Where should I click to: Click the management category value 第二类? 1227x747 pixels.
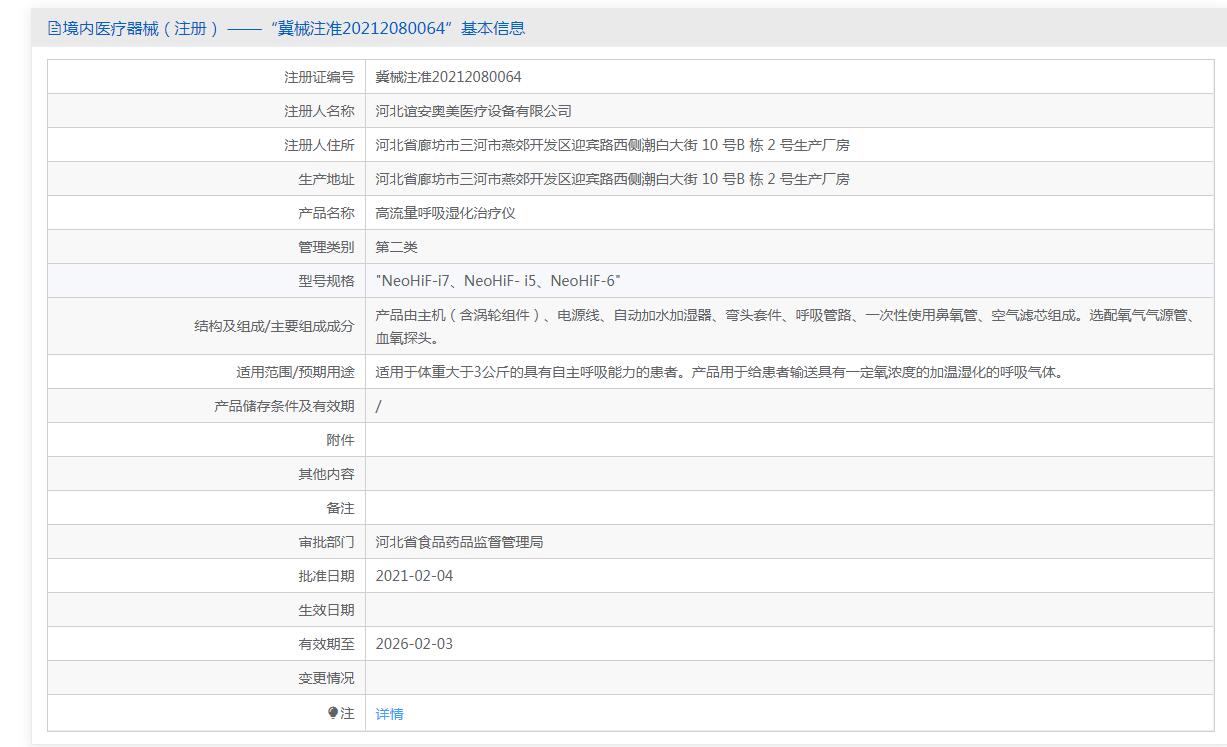(396, 247)
